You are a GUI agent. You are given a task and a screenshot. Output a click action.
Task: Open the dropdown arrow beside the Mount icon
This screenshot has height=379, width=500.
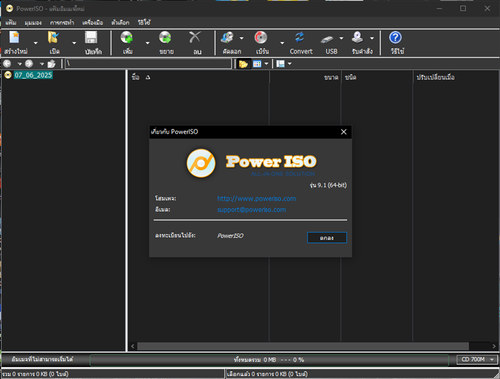[x=372, y=38]
